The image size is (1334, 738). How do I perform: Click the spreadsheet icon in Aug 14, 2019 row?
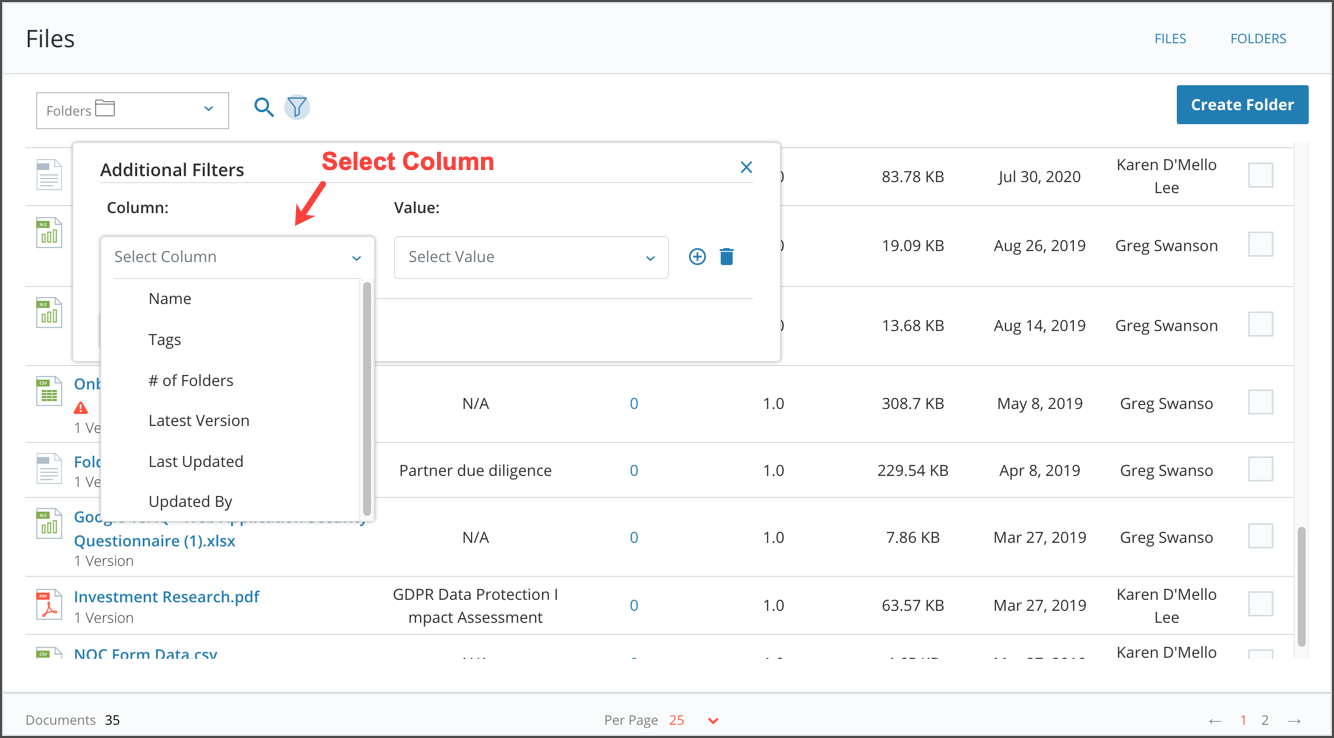coord(49,312)
